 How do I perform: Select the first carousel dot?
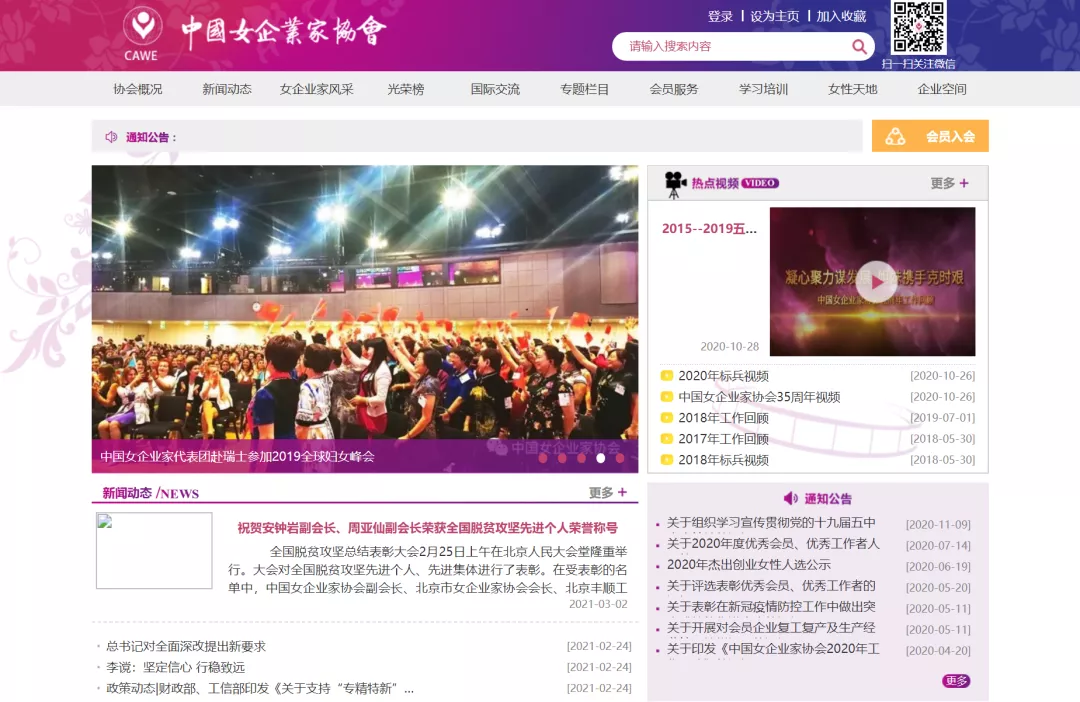(543, 458)
